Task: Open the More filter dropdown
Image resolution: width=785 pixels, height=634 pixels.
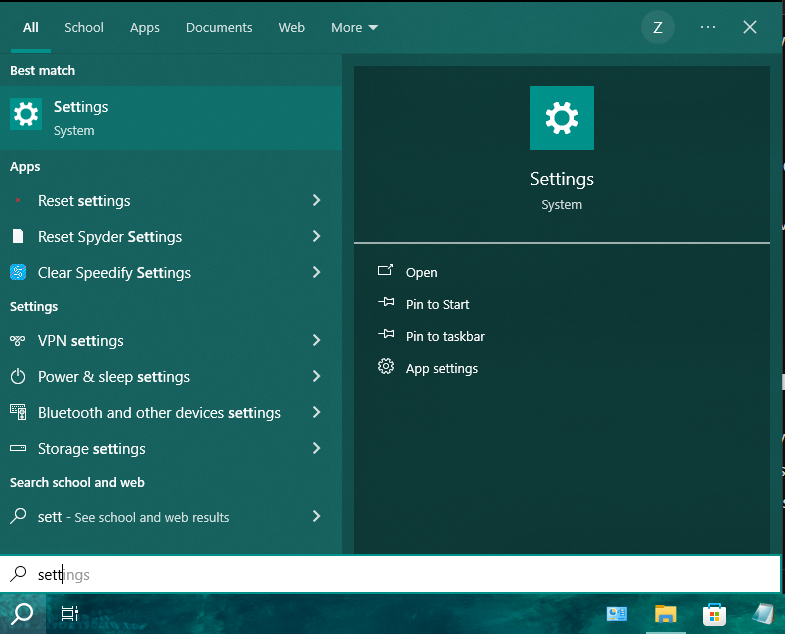Action: point(354,28)
